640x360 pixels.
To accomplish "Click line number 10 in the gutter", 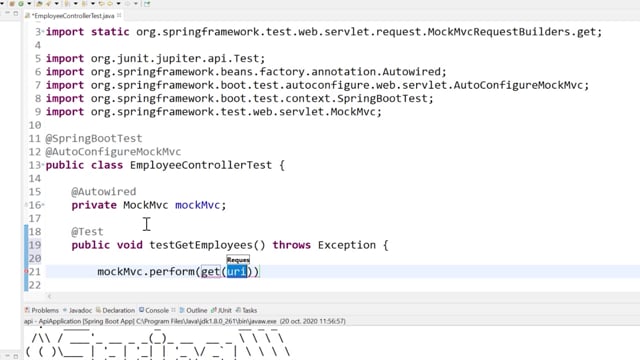I will (x=35, y=125).
